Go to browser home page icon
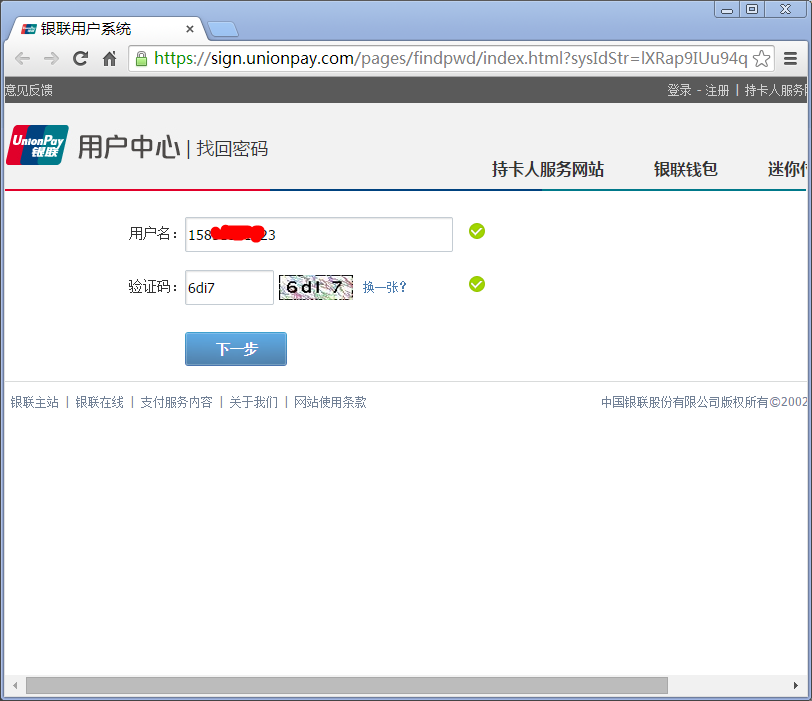812x701 pixels. [x=109, y=59]
